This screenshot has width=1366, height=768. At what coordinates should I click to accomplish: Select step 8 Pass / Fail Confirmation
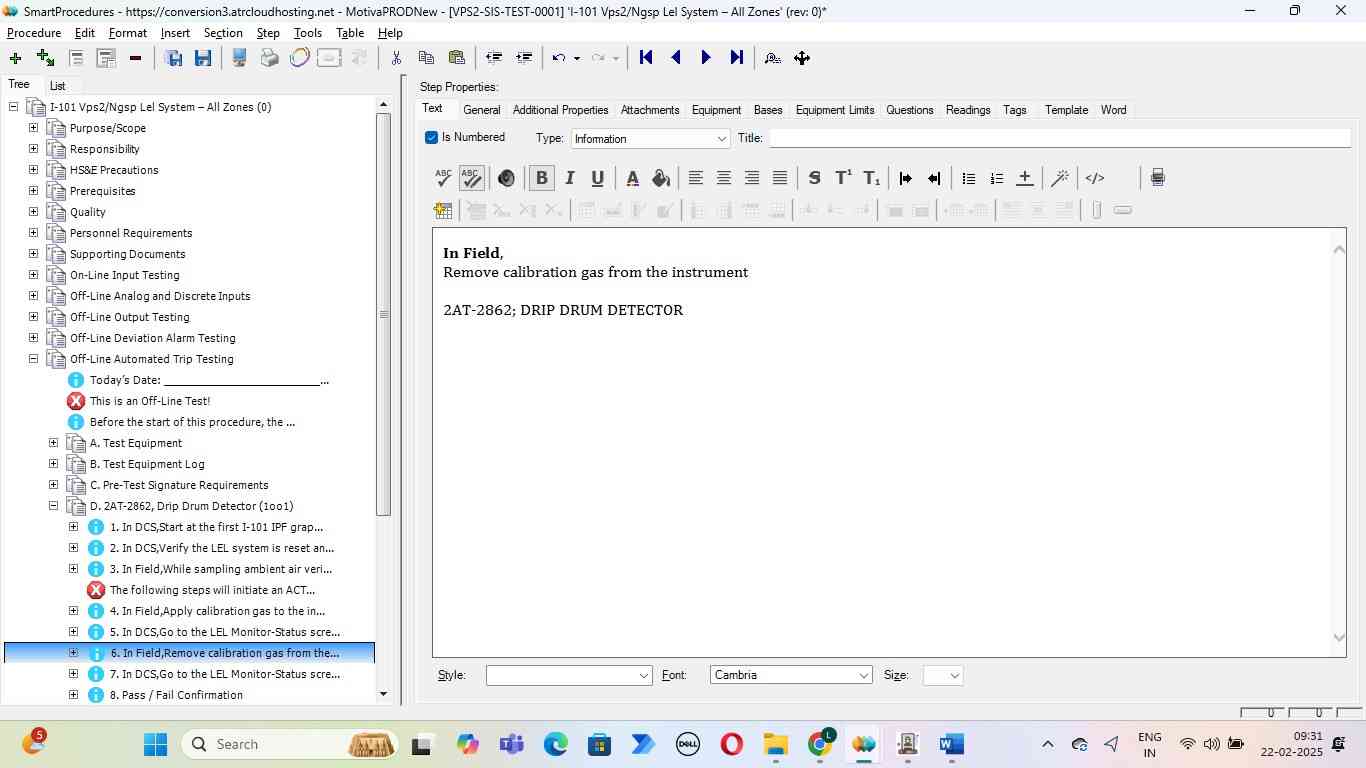coord(176,695)
